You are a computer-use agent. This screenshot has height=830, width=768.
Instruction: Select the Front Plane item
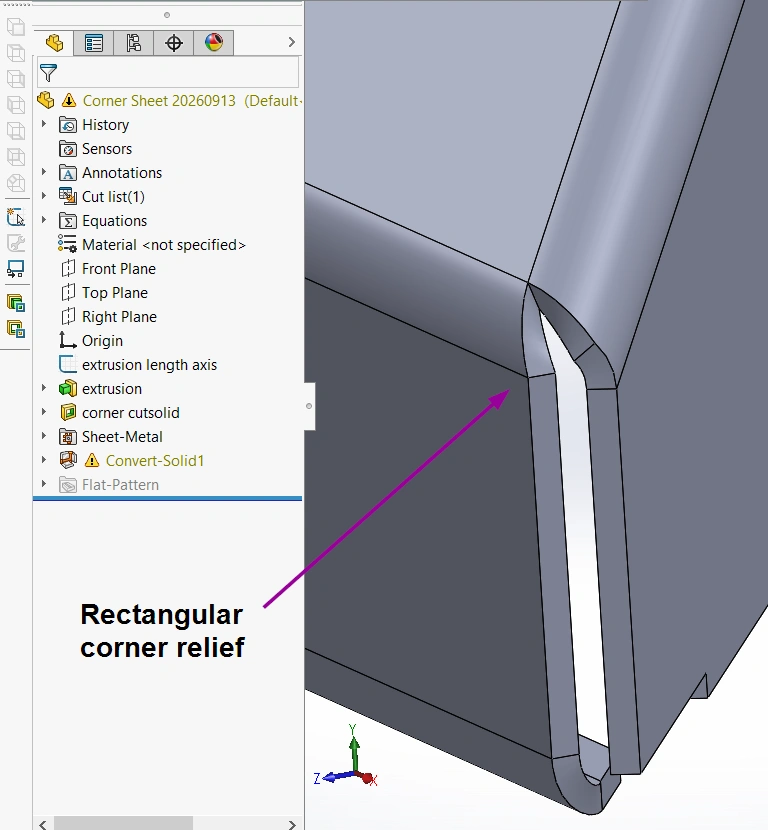tap(119, 269)
